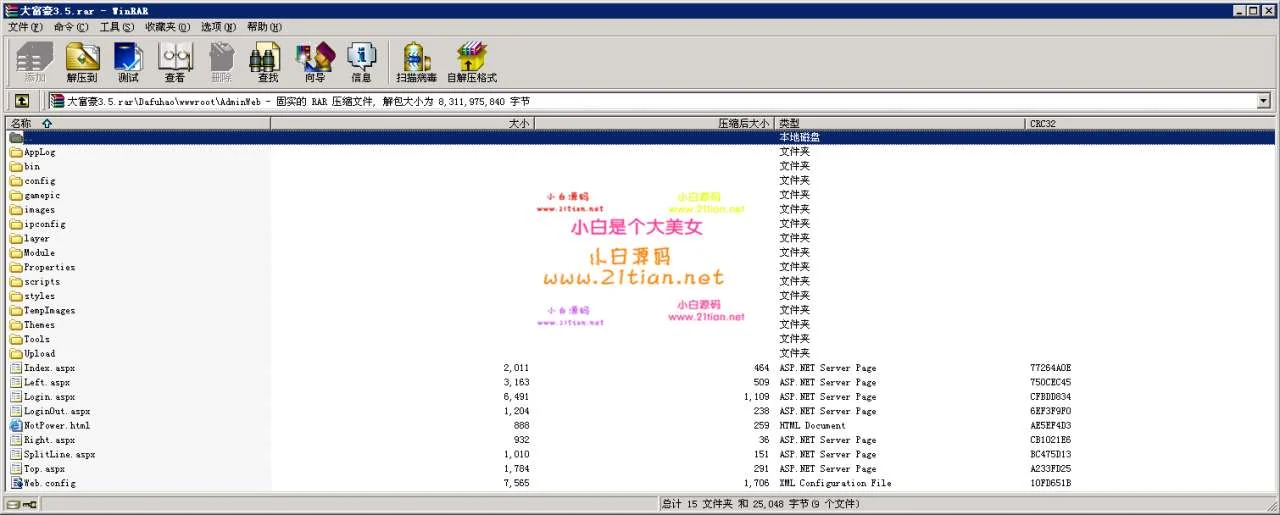Open the File (文件) menu
The image size is (1280, 515).
click(18, 27)
